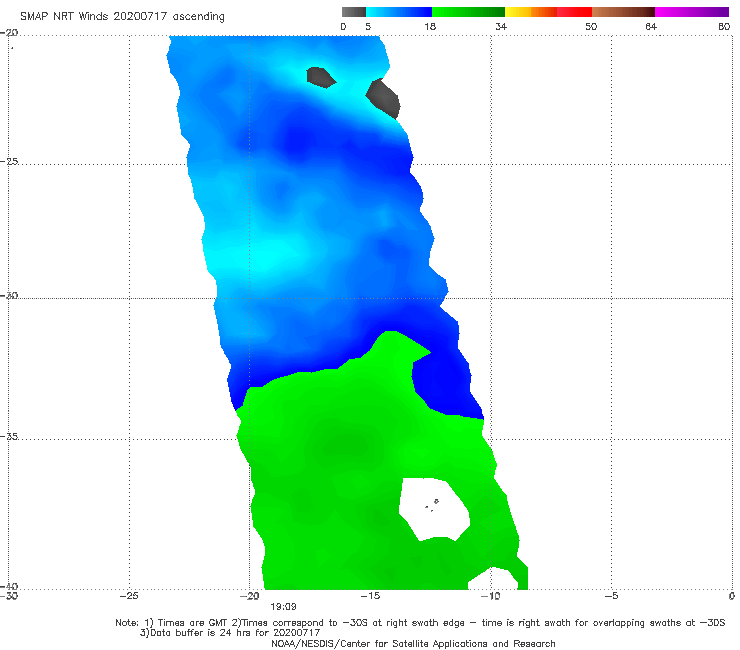Click the '50' label under the color bar
740x650 pixels.
(591, 26)
